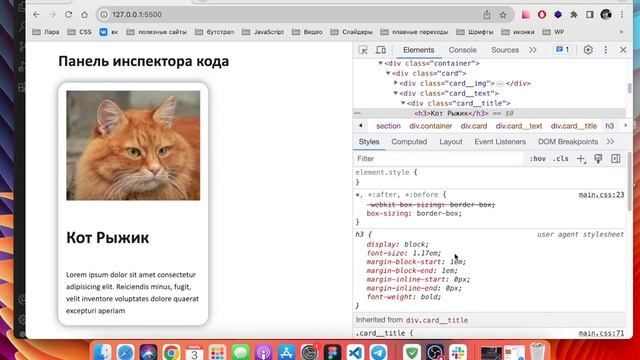This screenshot has height=360, width=640.
Task: Collapse the div card node
Action: 388,73
